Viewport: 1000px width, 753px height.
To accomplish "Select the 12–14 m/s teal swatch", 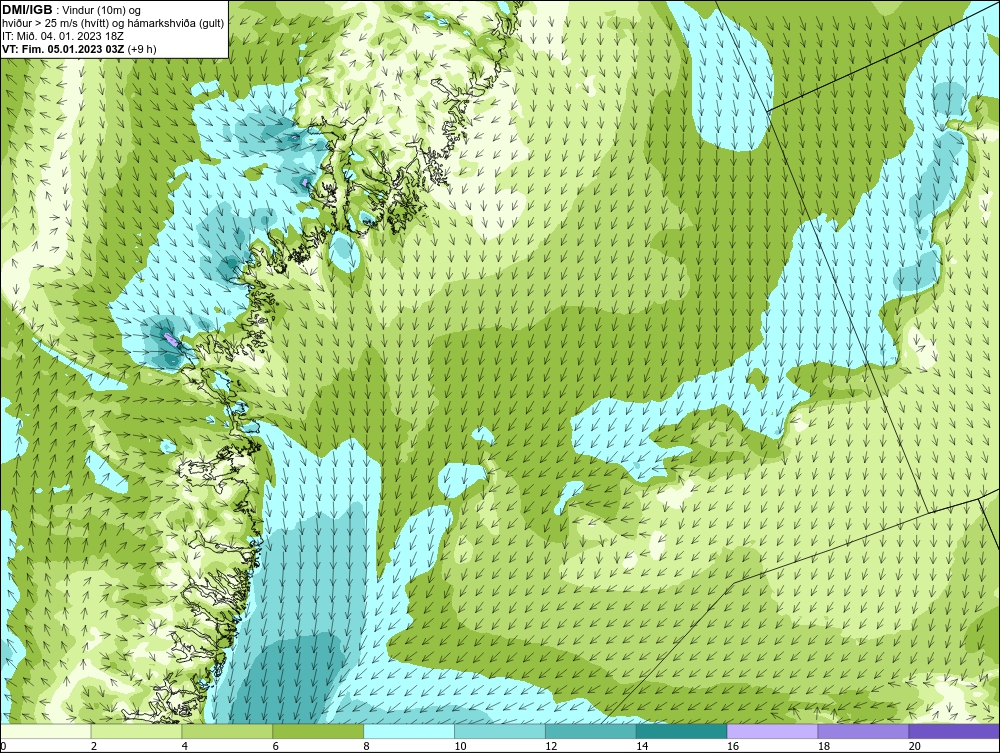I will click(x=591, y=731).
